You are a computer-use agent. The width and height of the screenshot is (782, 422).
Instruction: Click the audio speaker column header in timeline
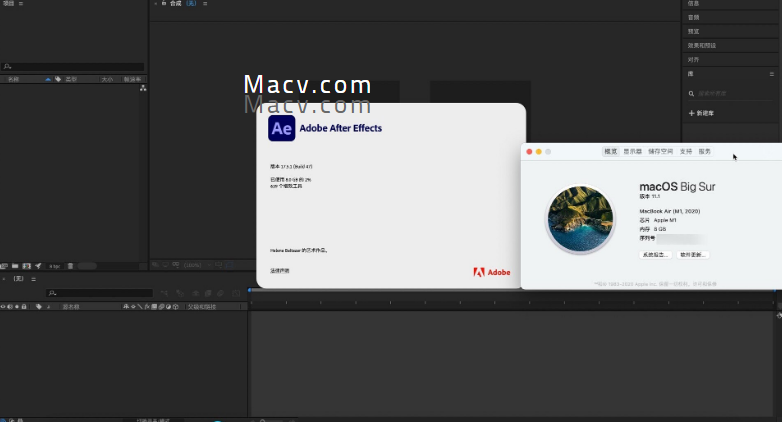[10, 307]
